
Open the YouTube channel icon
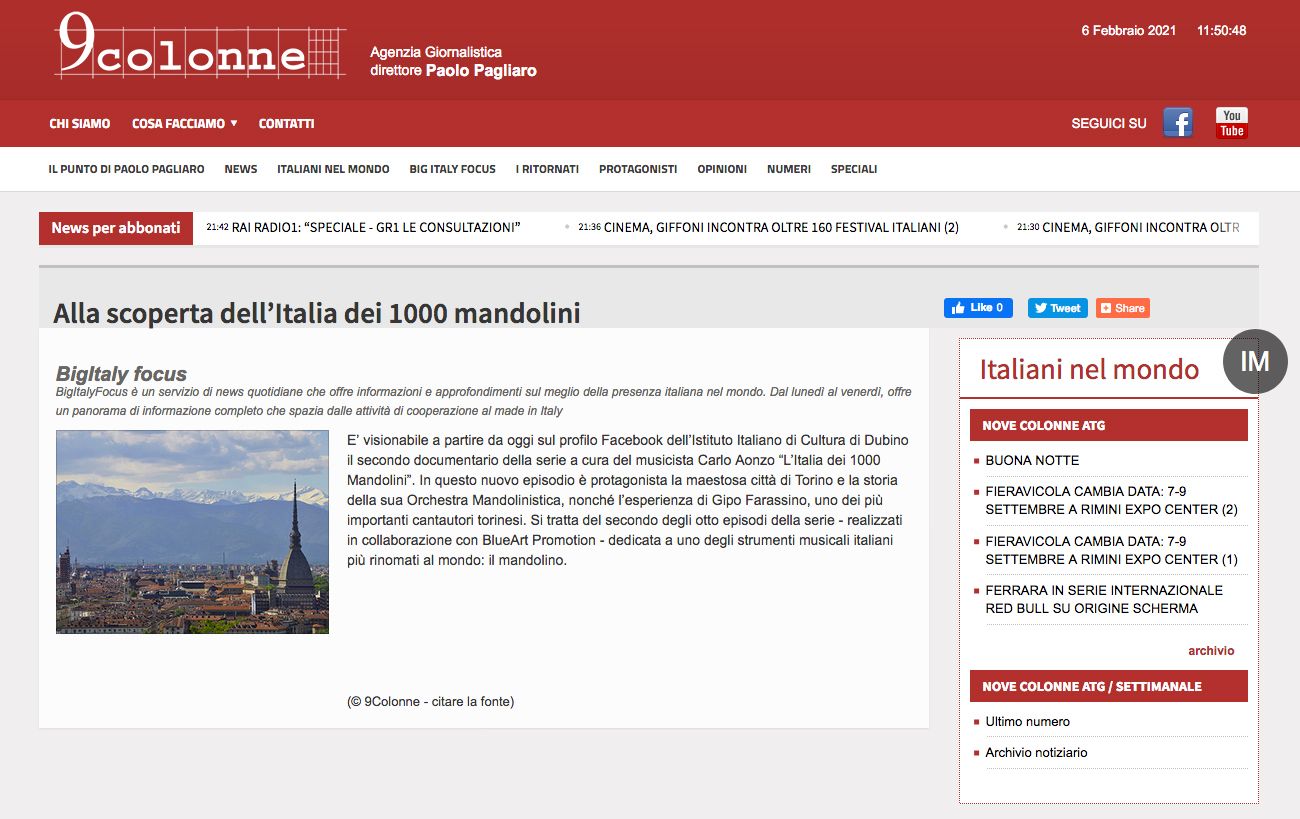click(x=1231, y=123)
